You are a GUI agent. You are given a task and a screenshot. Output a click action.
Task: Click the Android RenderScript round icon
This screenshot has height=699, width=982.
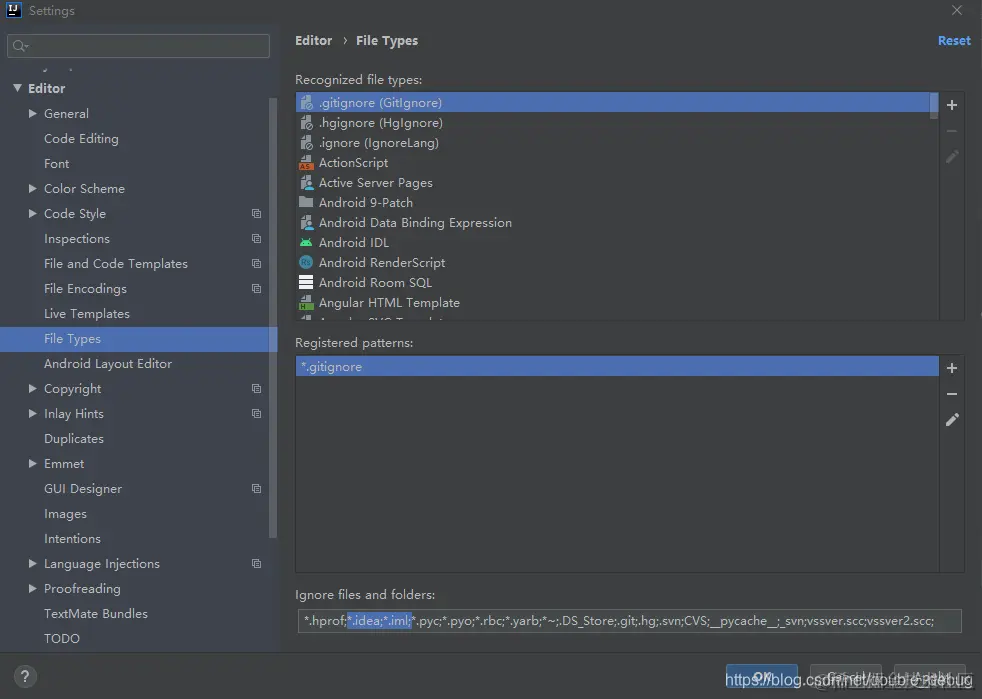tap(306, 262)
